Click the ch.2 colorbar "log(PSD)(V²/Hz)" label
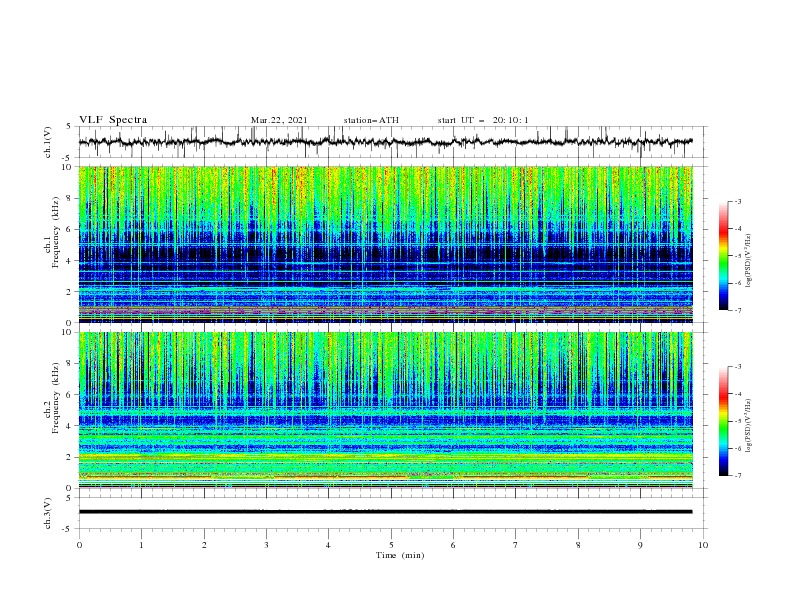This screenshot has width=792, height=612. click(749, 425)
